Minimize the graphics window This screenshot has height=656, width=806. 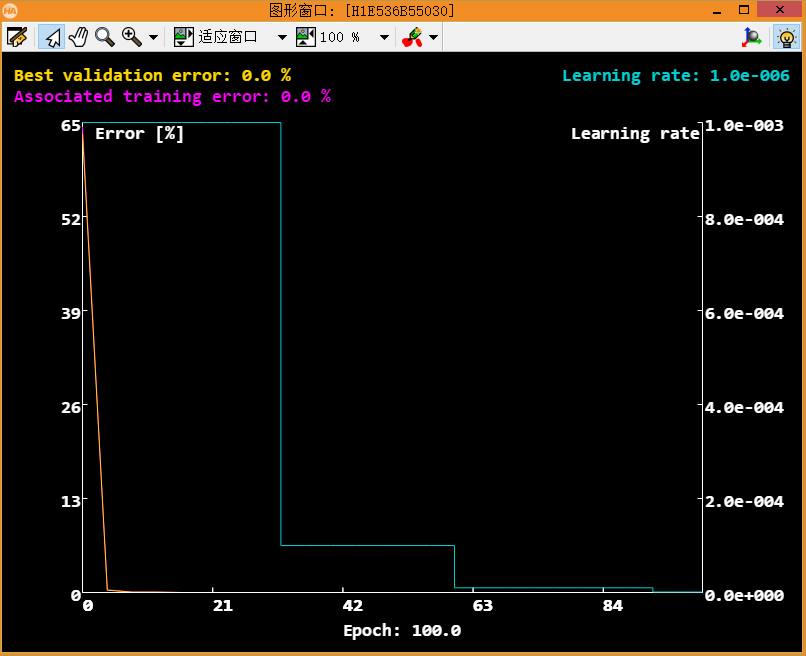point(717,10)
